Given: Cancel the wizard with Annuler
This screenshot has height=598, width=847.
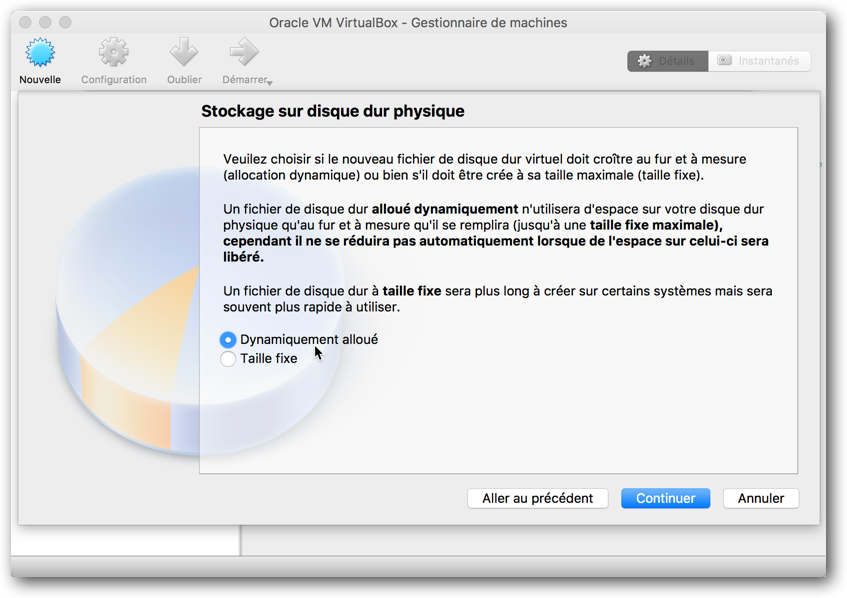Looking at the screenshot, I should [761, 498].
